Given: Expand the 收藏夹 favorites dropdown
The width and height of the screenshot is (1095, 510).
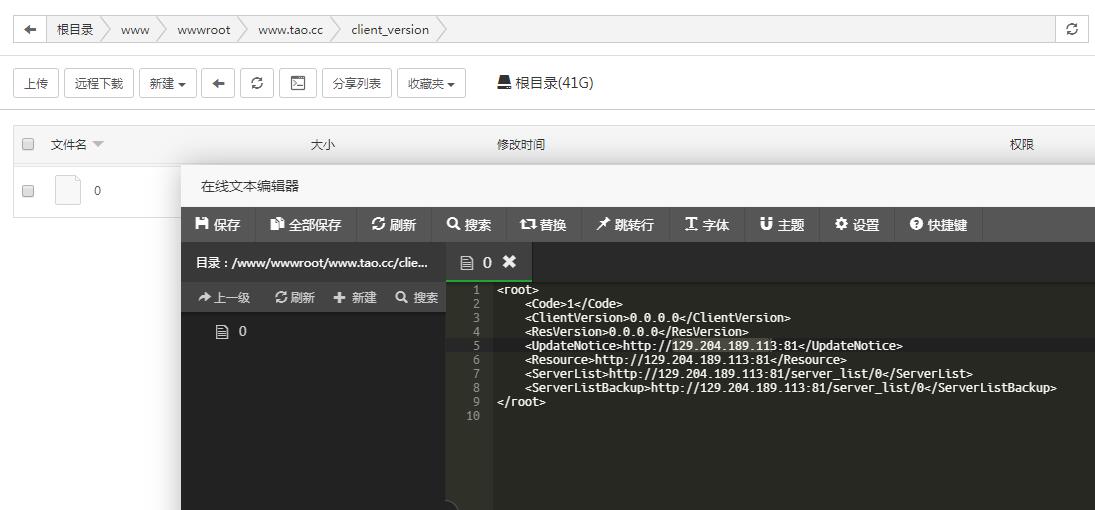Looking at the screenshot, I should 431,83.
